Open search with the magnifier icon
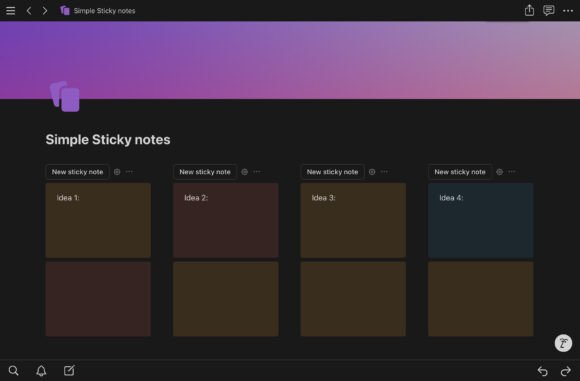The image size is (580, 381). [14, 371]
